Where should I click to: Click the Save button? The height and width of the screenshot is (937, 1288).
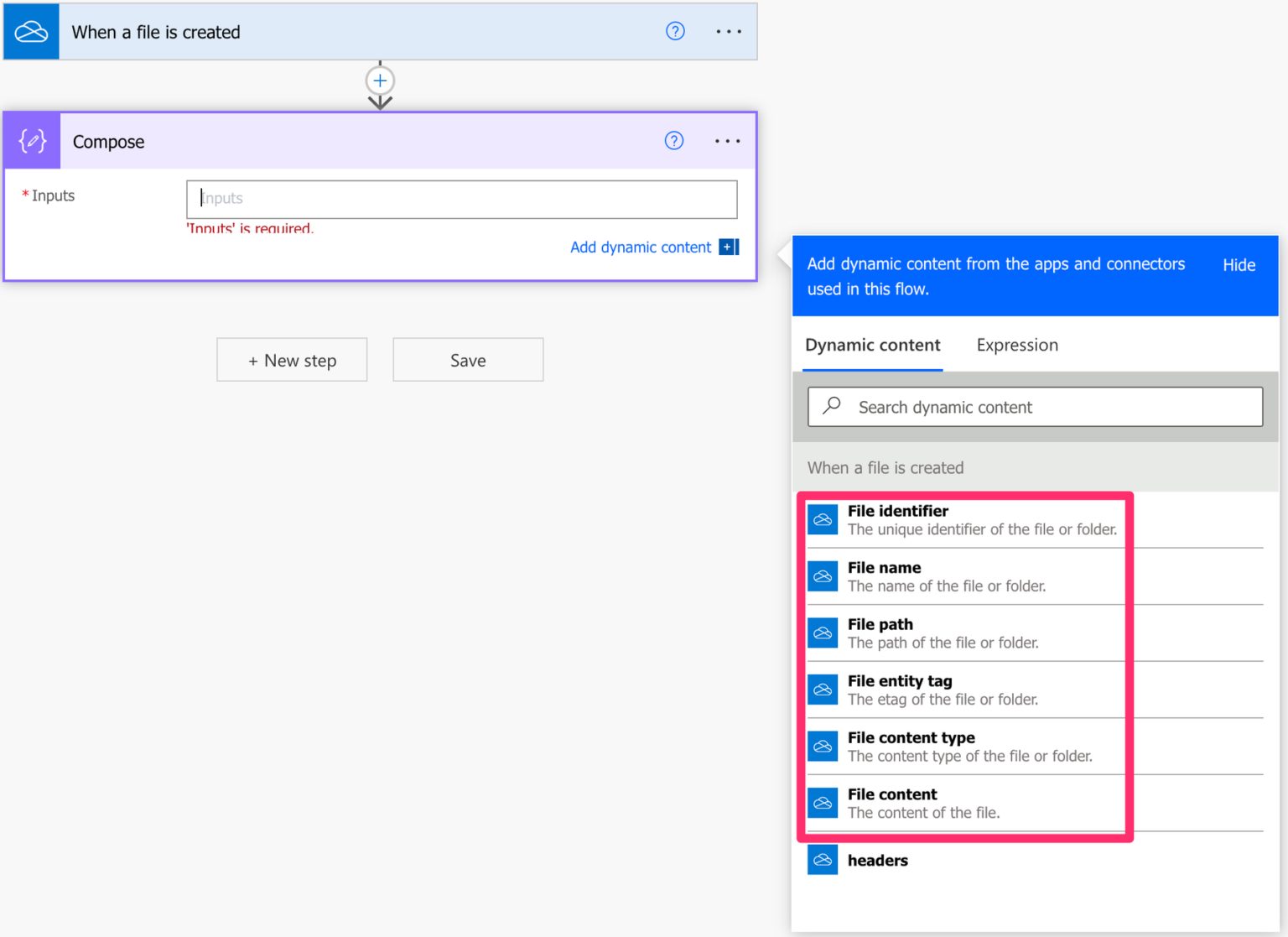point(467,359)
